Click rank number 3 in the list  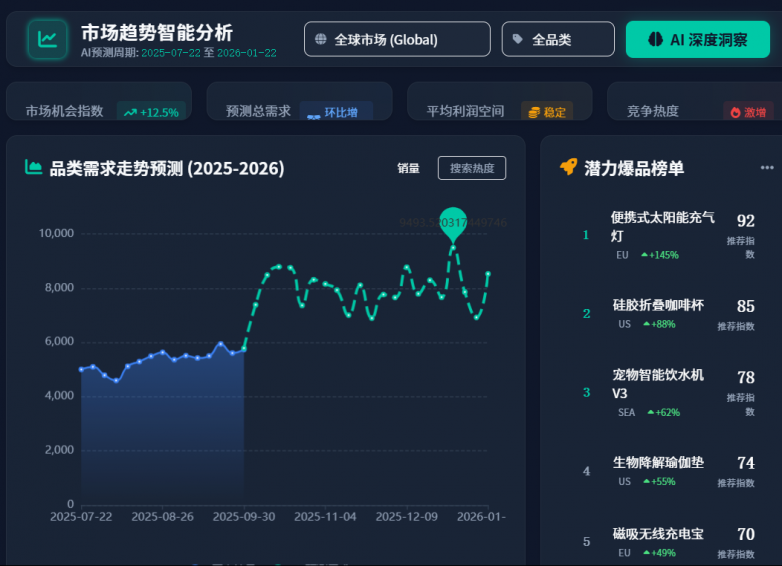coord(586,392)
